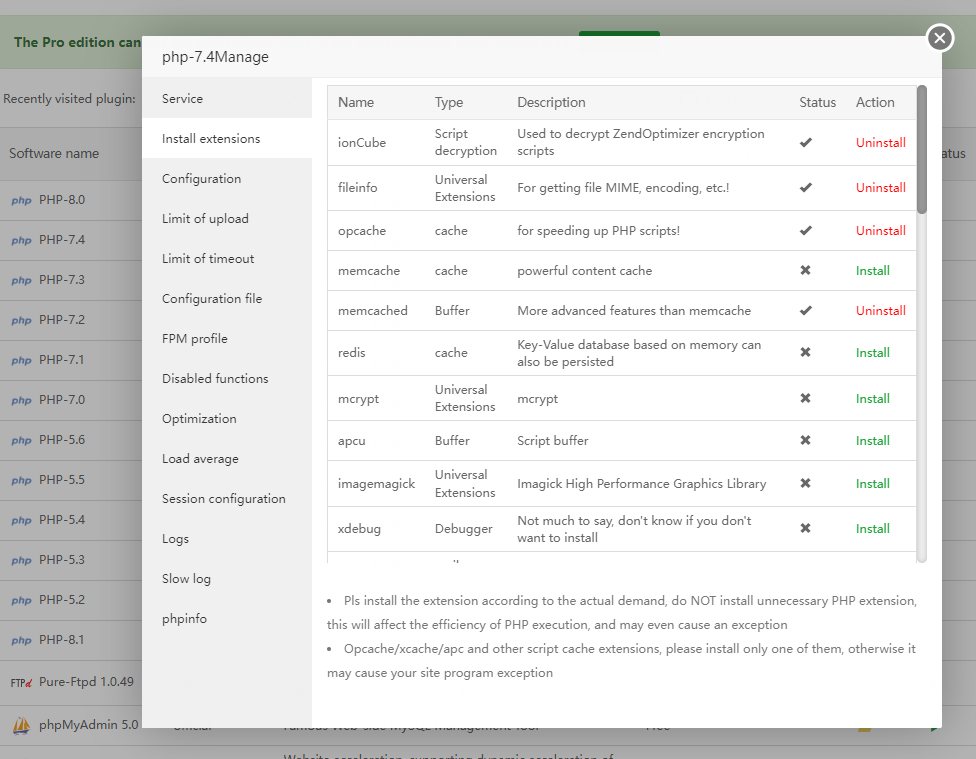Close the php-7.4 Manage dialog
Screen dimensions: 976x759
[939, 38]
